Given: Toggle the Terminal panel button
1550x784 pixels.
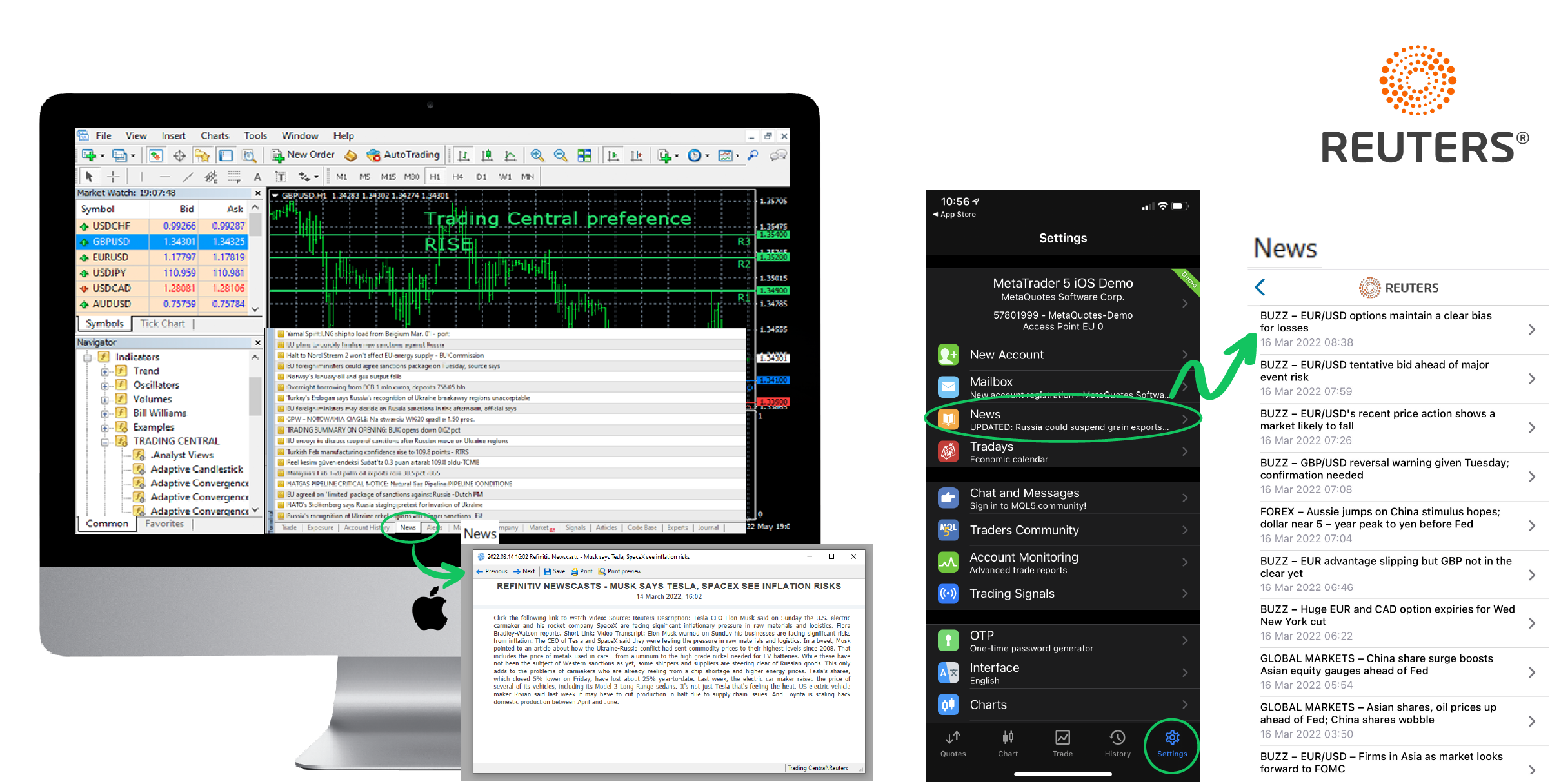Looking at the screenshot, I should click(226, 155).
